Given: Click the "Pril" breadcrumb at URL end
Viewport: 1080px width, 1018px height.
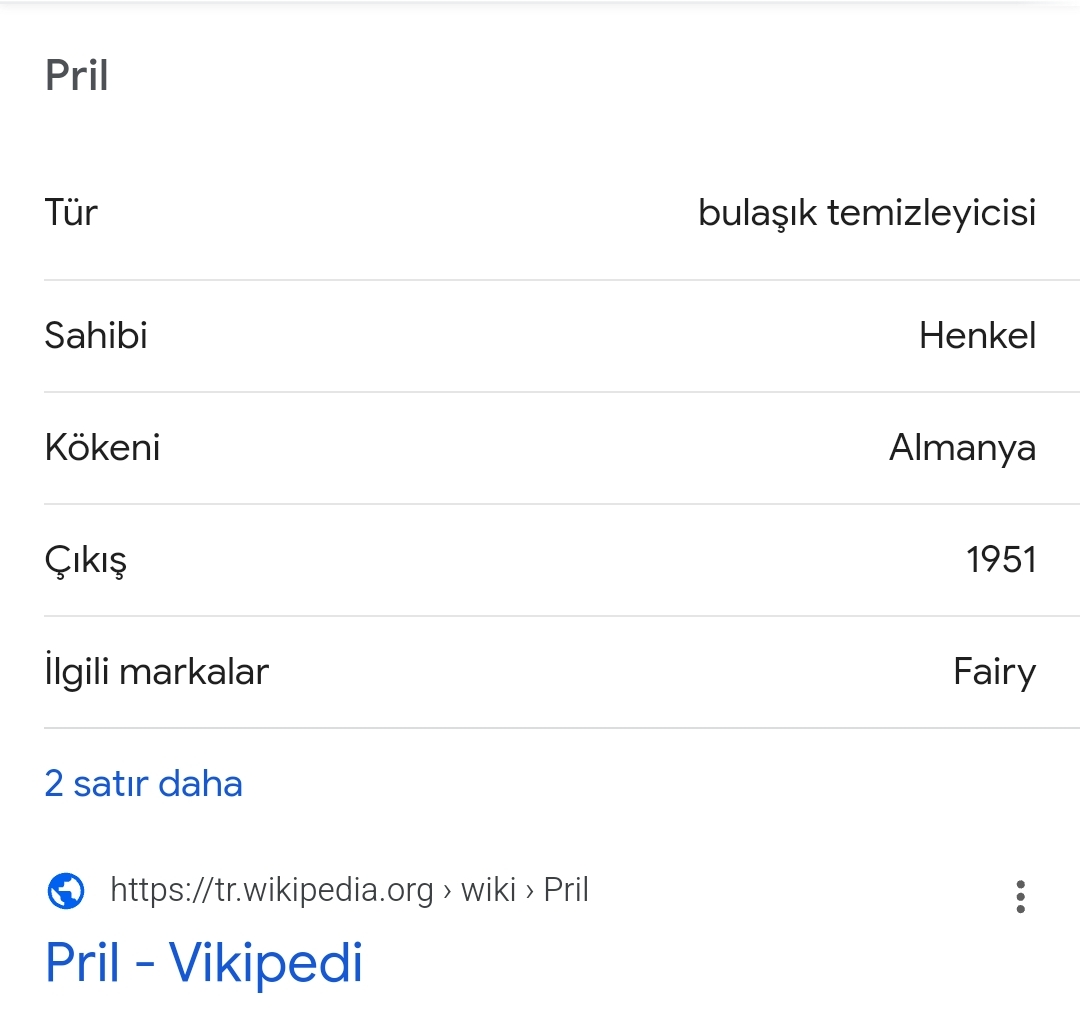Looking at the screenshot, I should [566, 889].
